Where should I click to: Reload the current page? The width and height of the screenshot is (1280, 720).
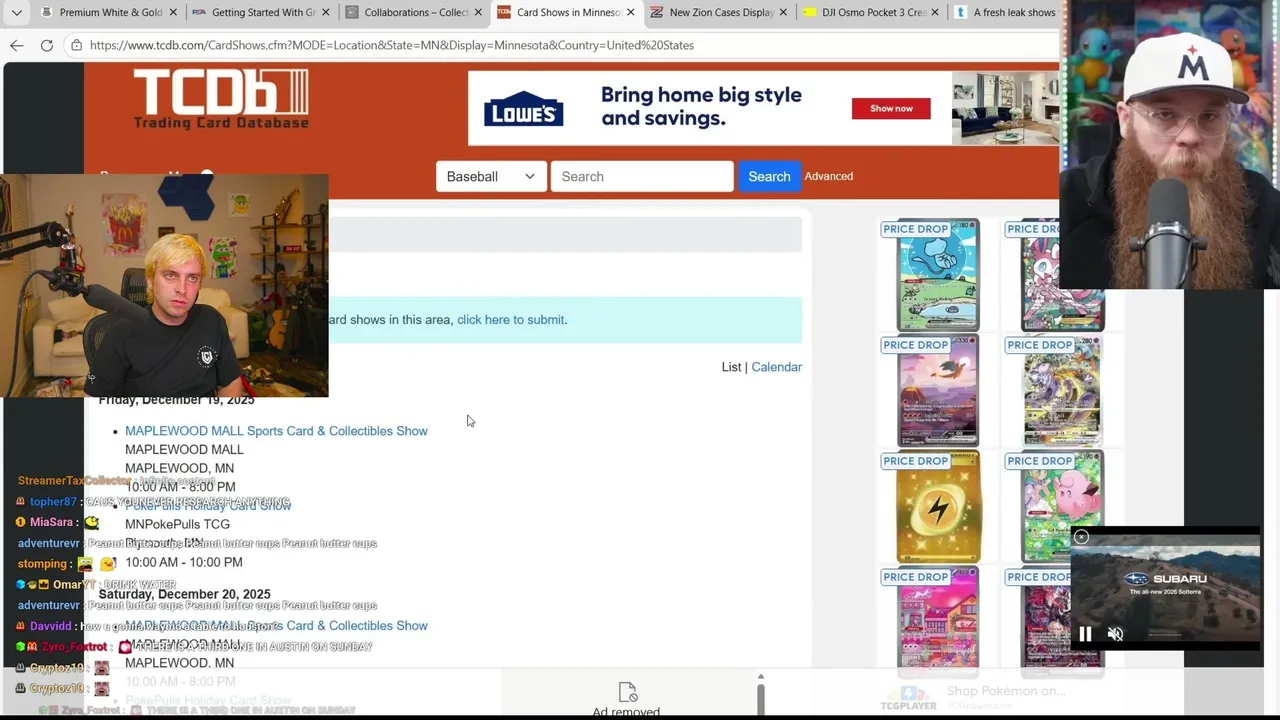pyautogui.click(x=47, y=45)
